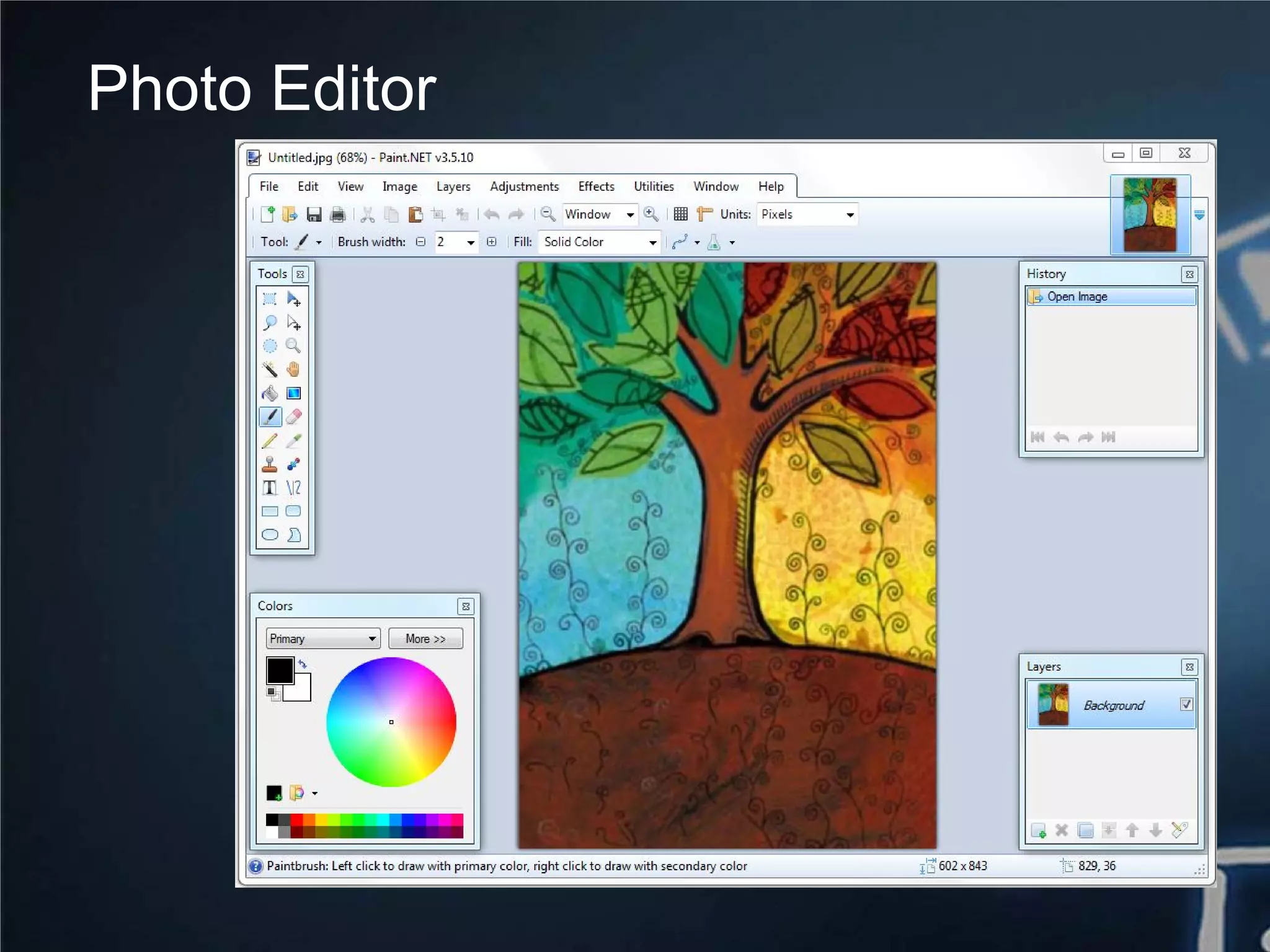1270x952 pixels.
Task: Open the Edit menu
Action: coord(308,187)
